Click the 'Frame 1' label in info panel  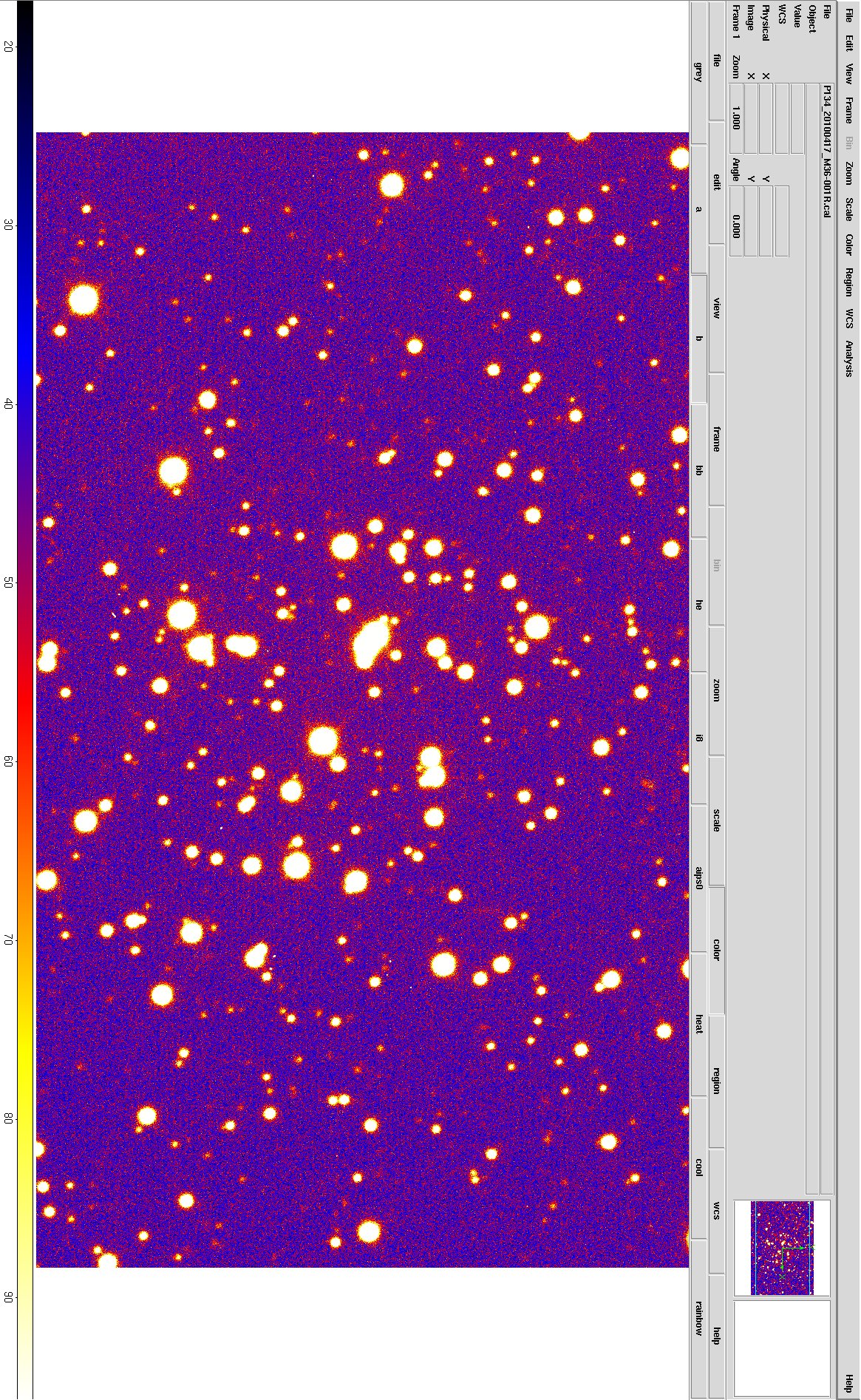pyautogui.click(x=736, y=20)
